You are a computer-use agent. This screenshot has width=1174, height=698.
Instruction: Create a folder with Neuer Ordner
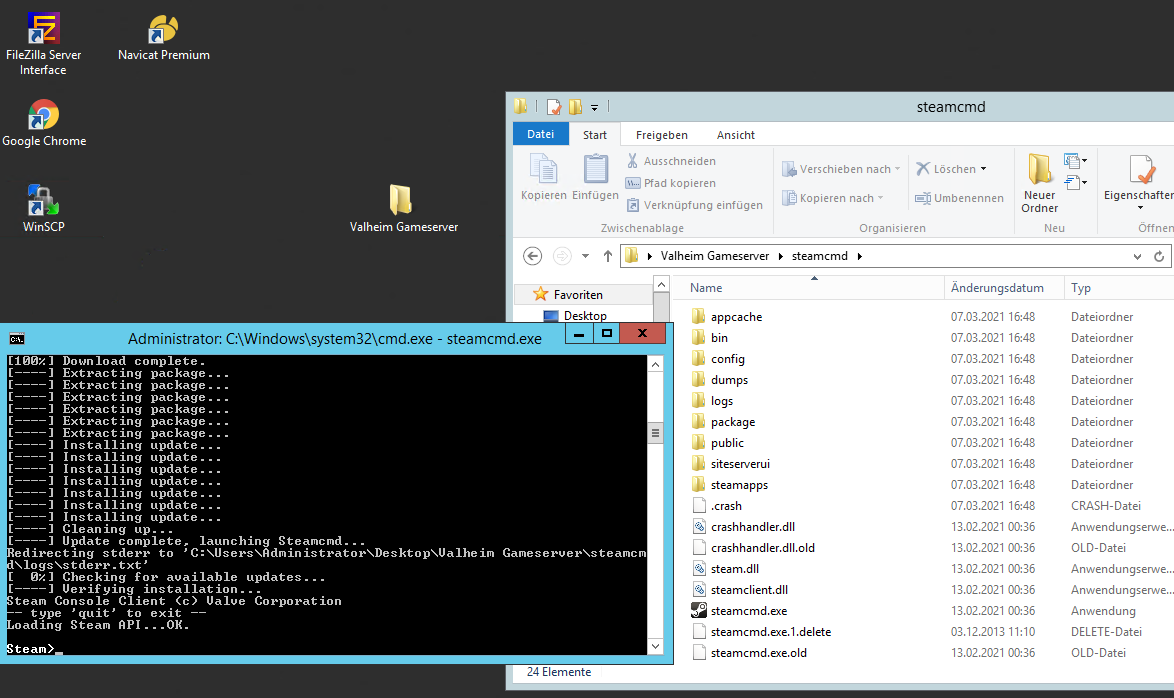tap(1040, 182)
